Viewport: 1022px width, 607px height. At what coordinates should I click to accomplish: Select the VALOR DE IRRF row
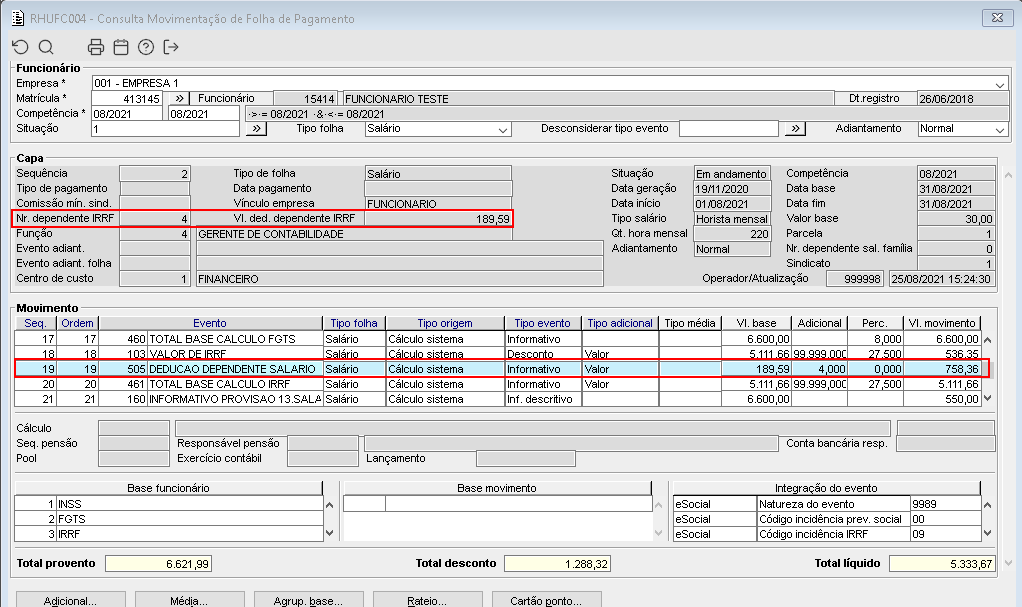[234, 354]
